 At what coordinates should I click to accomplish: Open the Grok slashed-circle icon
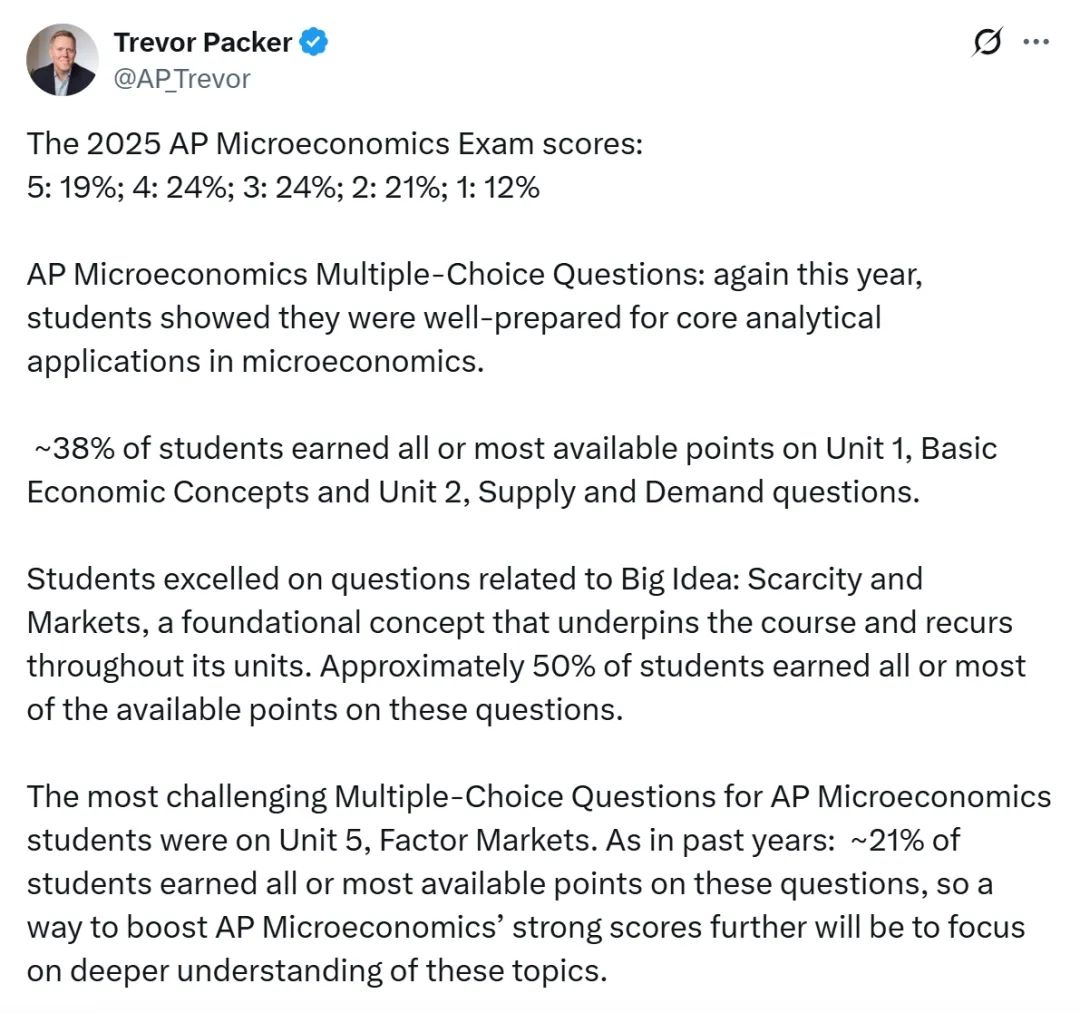pyautogui.click(x=987, y=43)
